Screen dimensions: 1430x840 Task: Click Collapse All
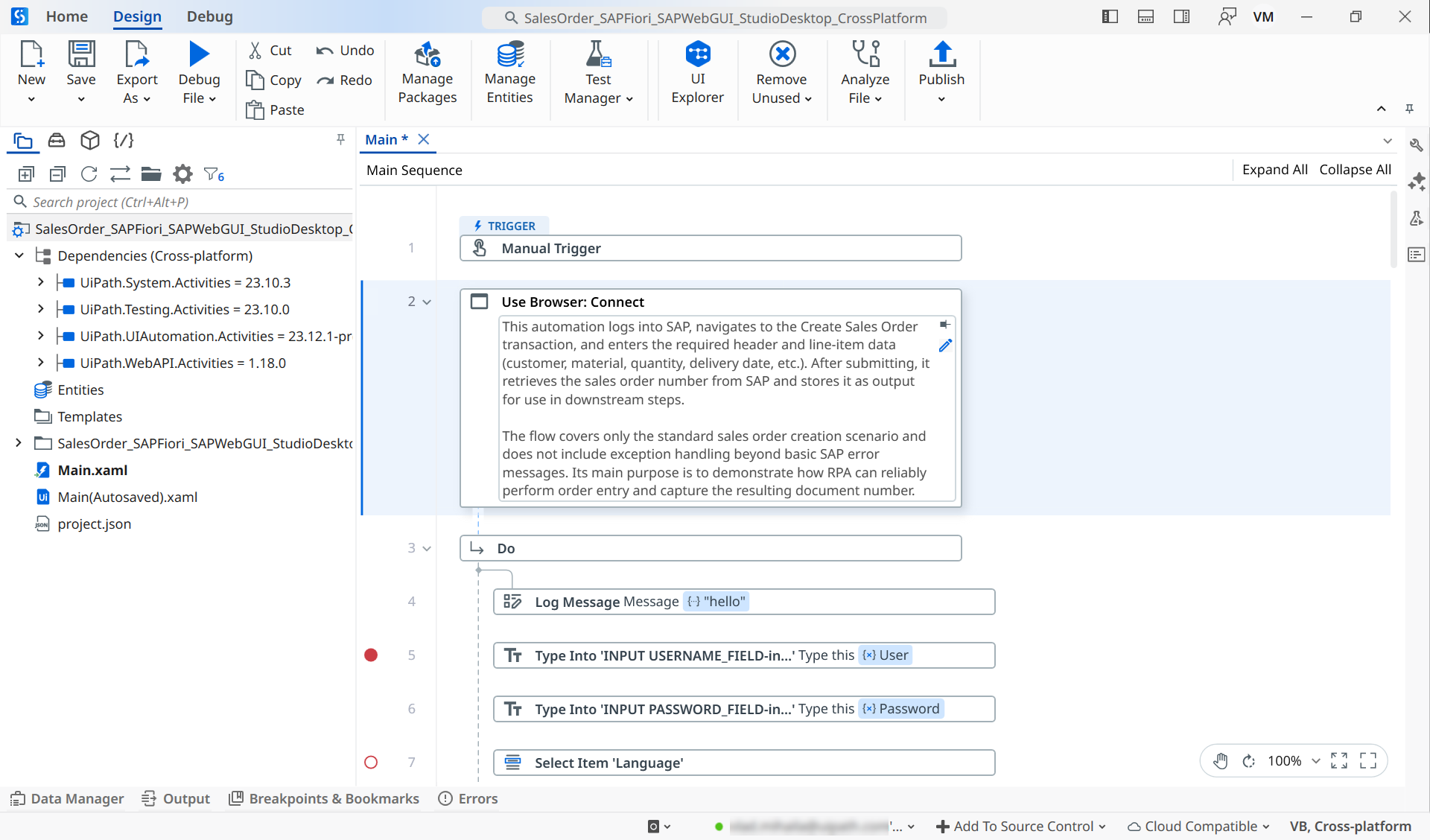tap(1355, 170)
